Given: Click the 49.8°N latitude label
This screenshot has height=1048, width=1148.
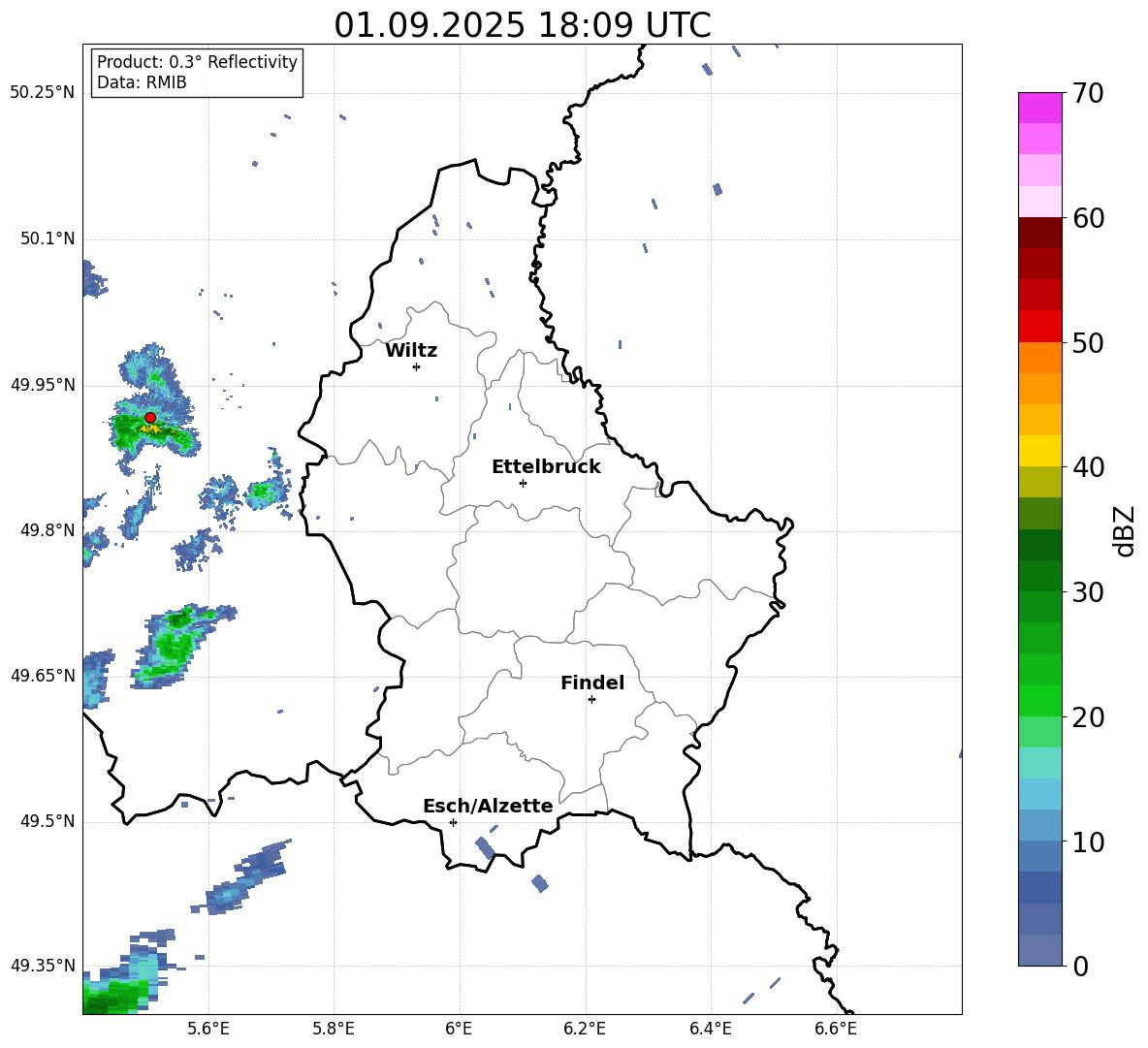Looking at the screenshot, I should (47, 530).
